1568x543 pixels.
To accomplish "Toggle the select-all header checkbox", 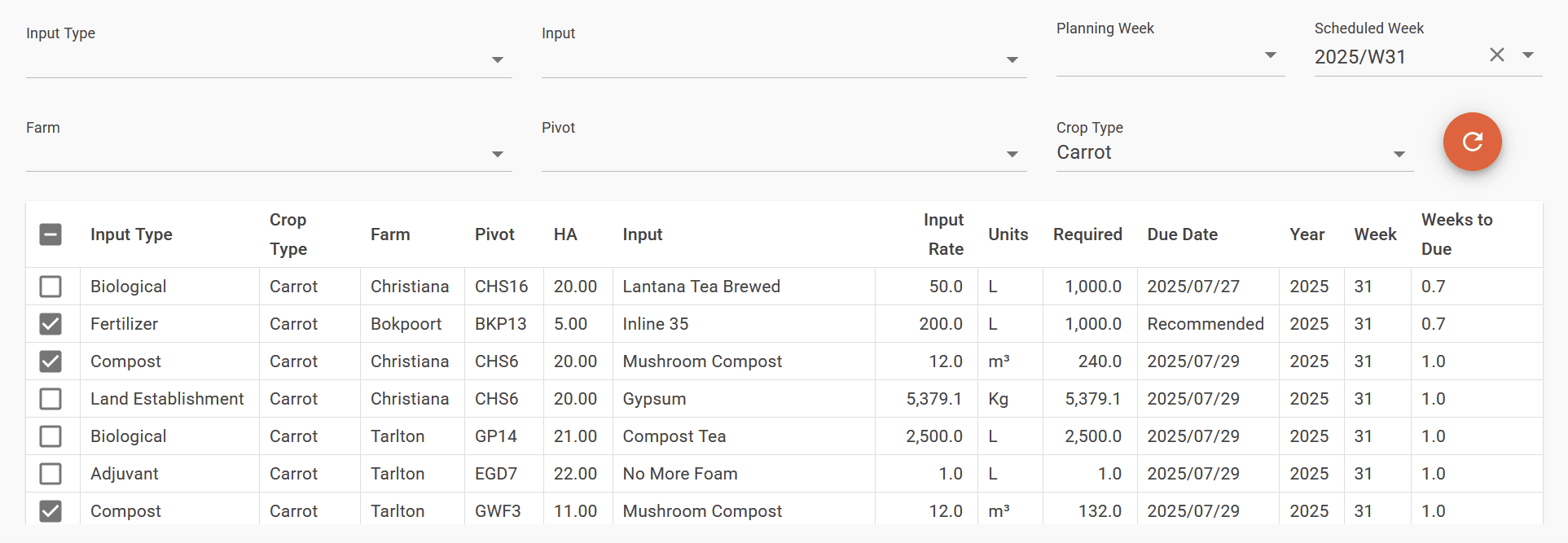I will pyautogui.click(x=51, y=234).
